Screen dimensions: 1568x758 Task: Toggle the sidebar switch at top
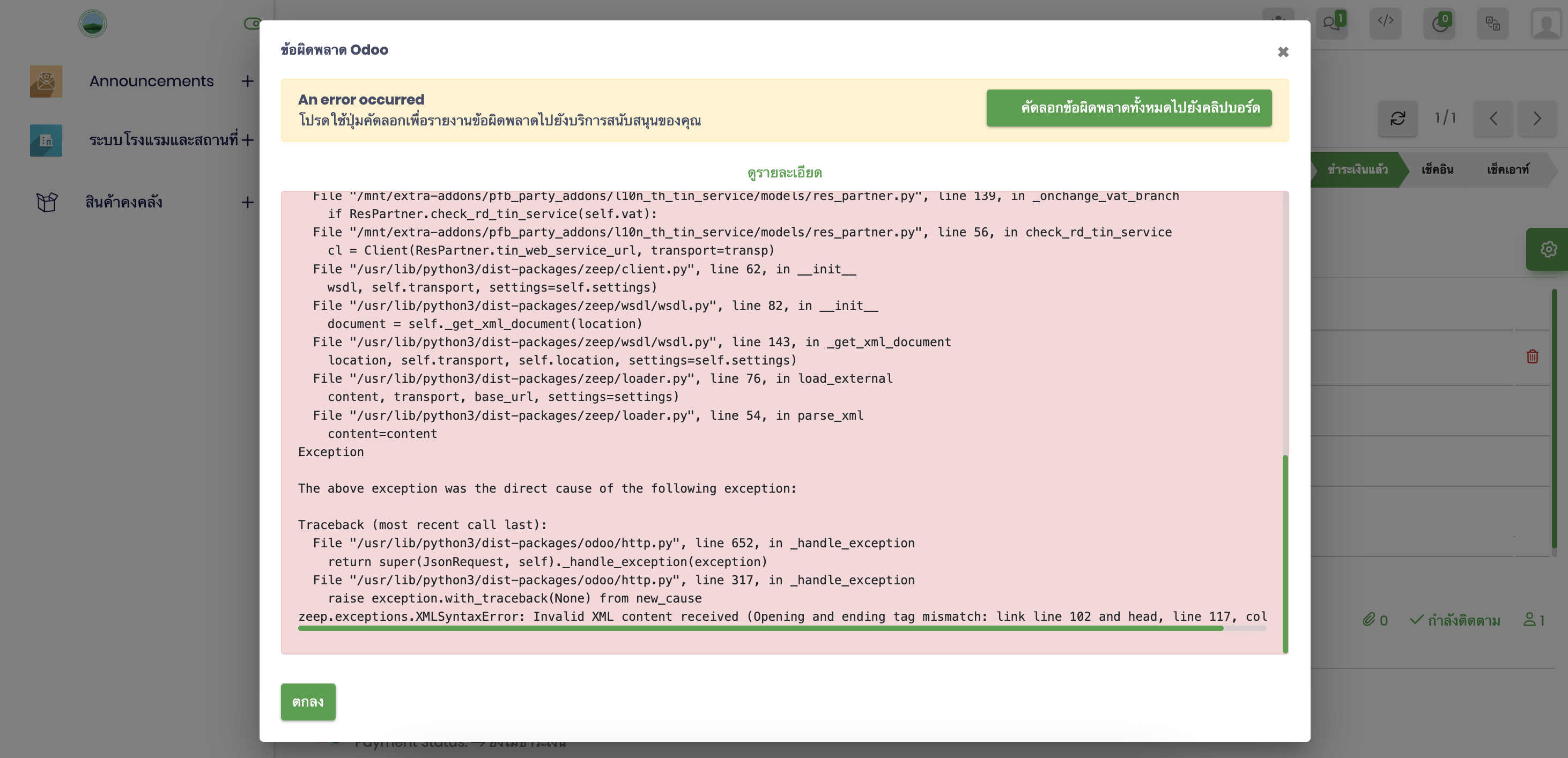[x=252, y=24]
